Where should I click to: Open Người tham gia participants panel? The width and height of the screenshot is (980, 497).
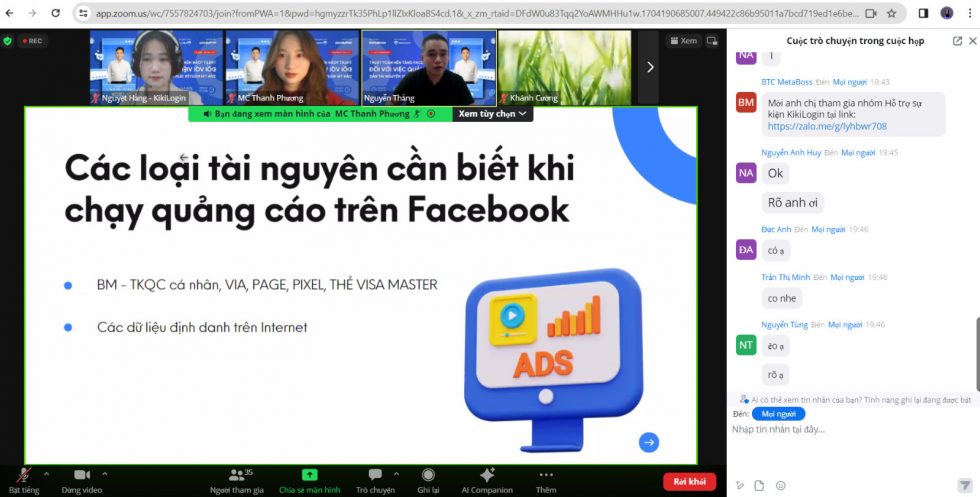point(237,475)
